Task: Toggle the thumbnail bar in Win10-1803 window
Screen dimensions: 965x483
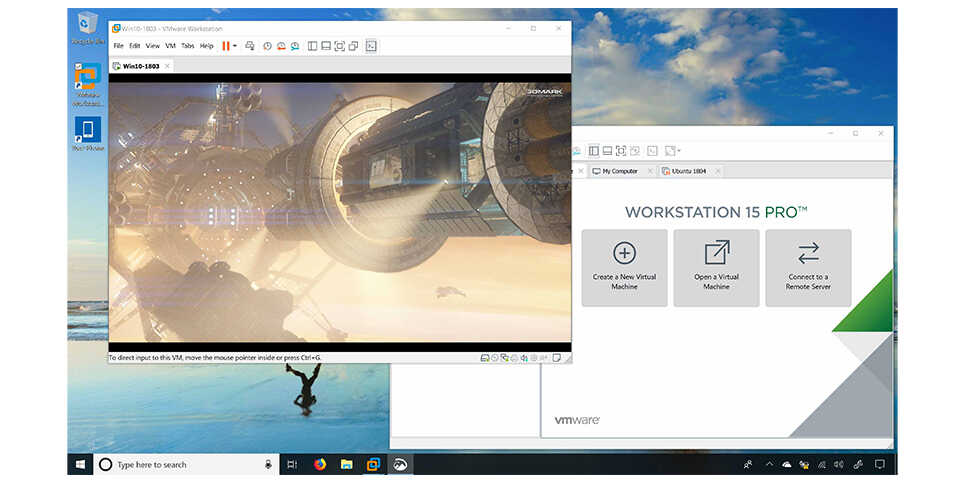Action: [326, 46]
